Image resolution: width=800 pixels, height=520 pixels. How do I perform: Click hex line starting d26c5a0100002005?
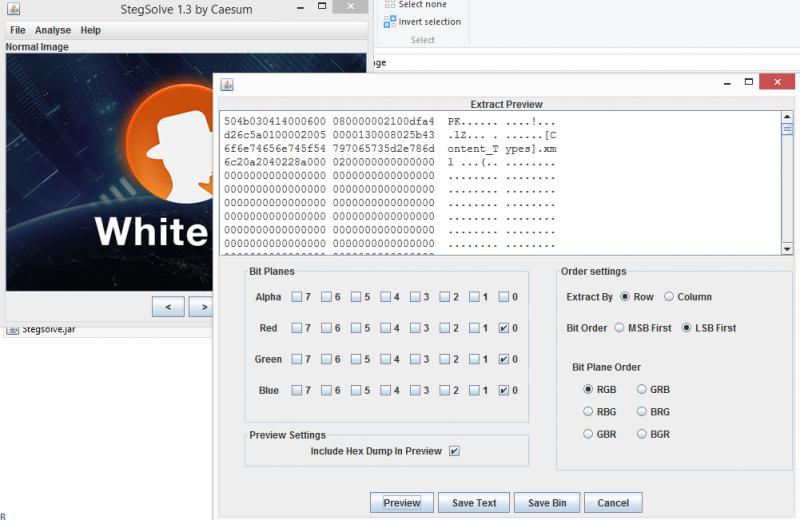[390, 135]
